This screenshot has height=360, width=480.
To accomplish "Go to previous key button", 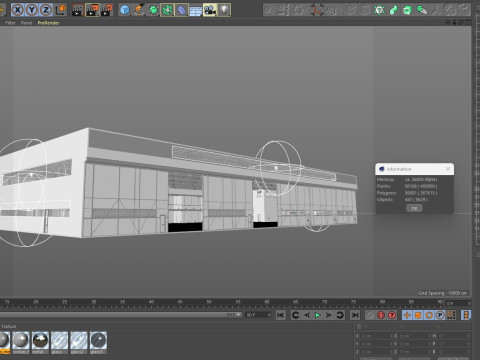I will click(295, 315).
